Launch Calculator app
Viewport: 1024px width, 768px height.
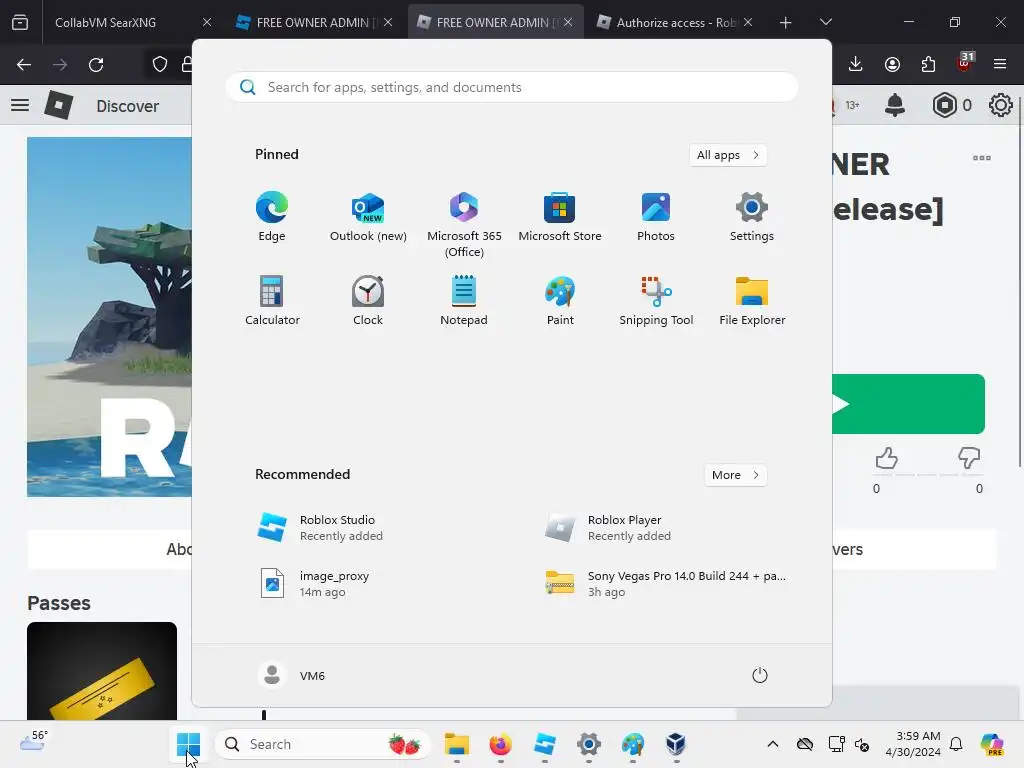coord(272,300)
